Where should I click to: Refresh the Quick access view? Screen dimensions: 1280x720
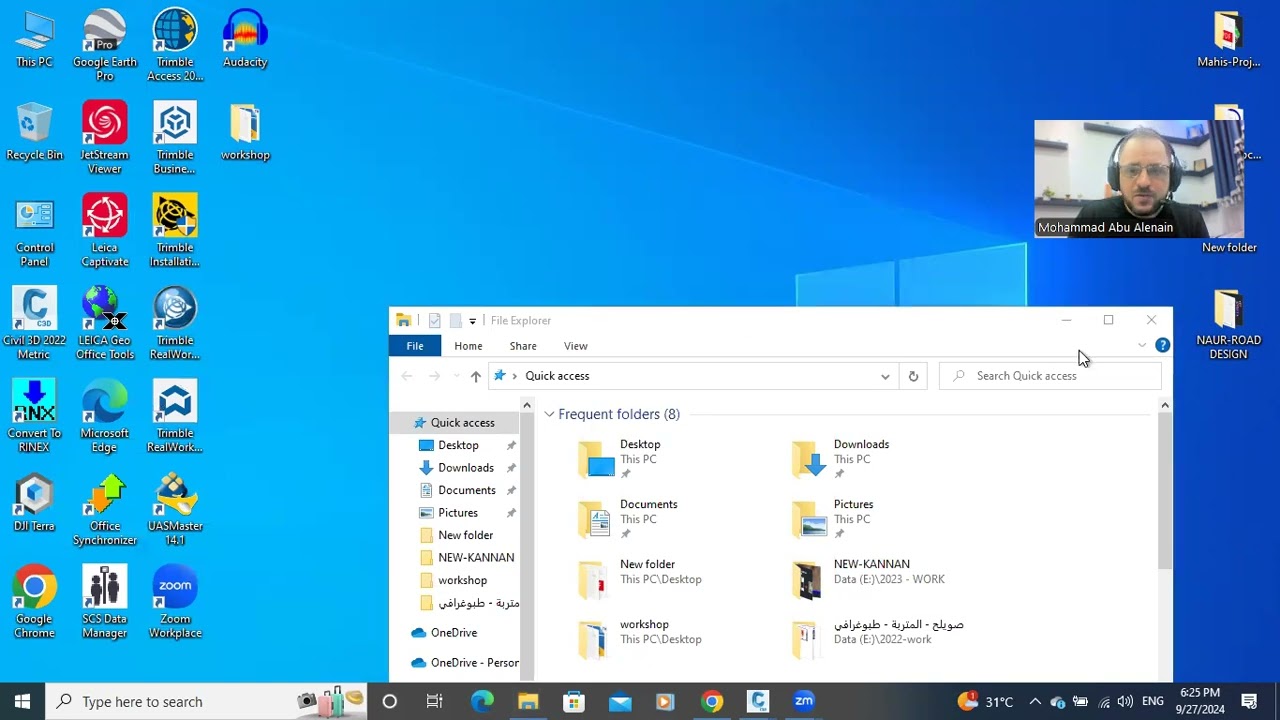point(913,376)
